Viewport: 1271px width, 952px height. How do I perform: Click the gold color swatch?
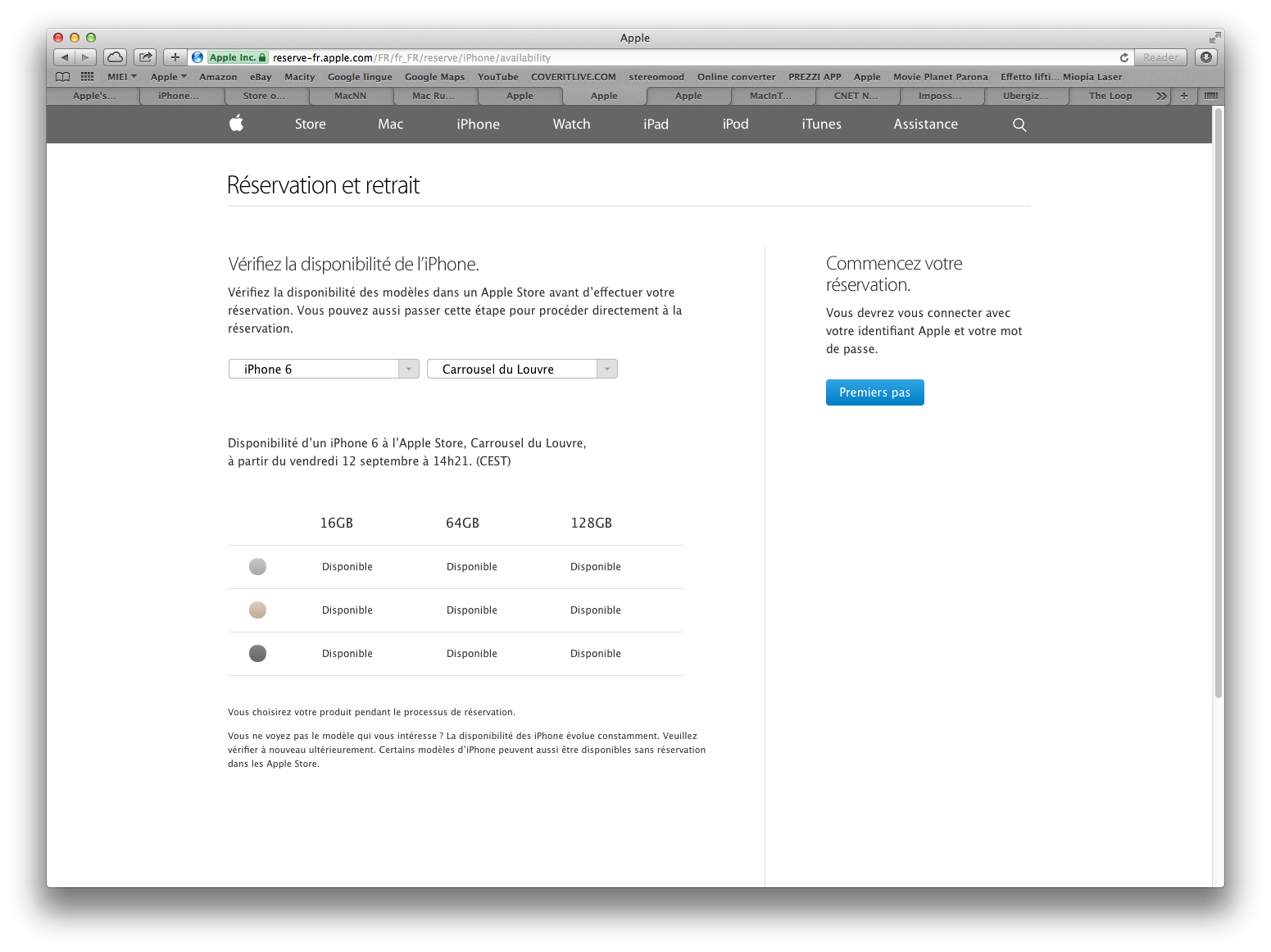(257, 610)
